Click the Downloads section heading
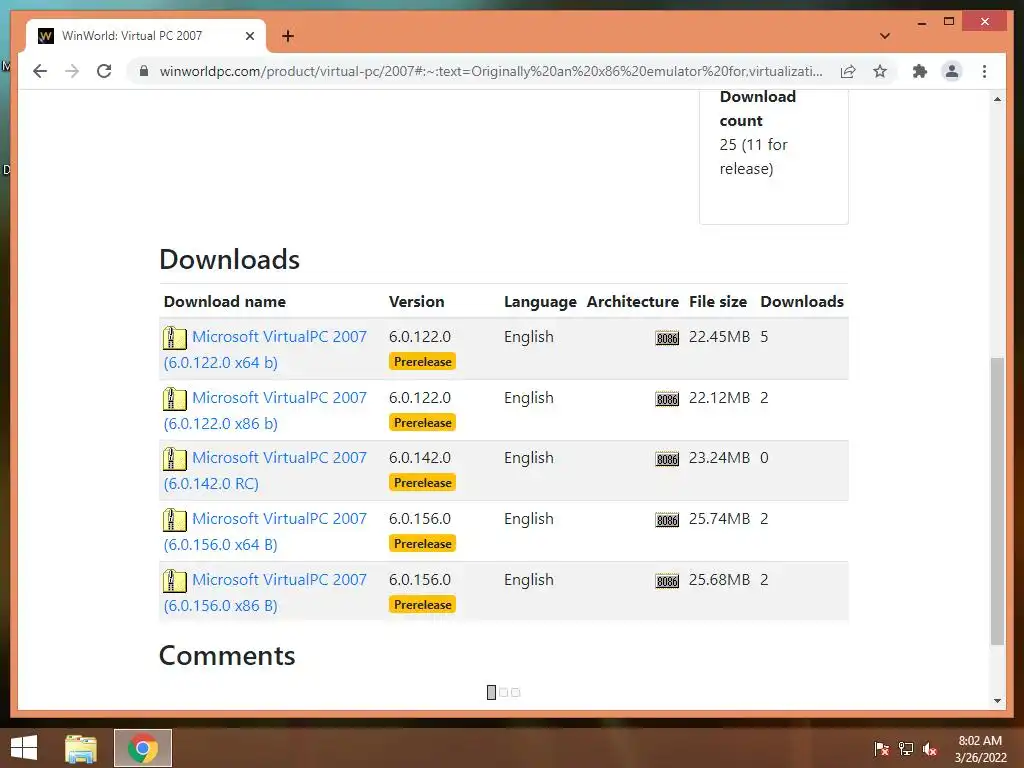Screen dimensions: 1024x768 pos(229,259)
